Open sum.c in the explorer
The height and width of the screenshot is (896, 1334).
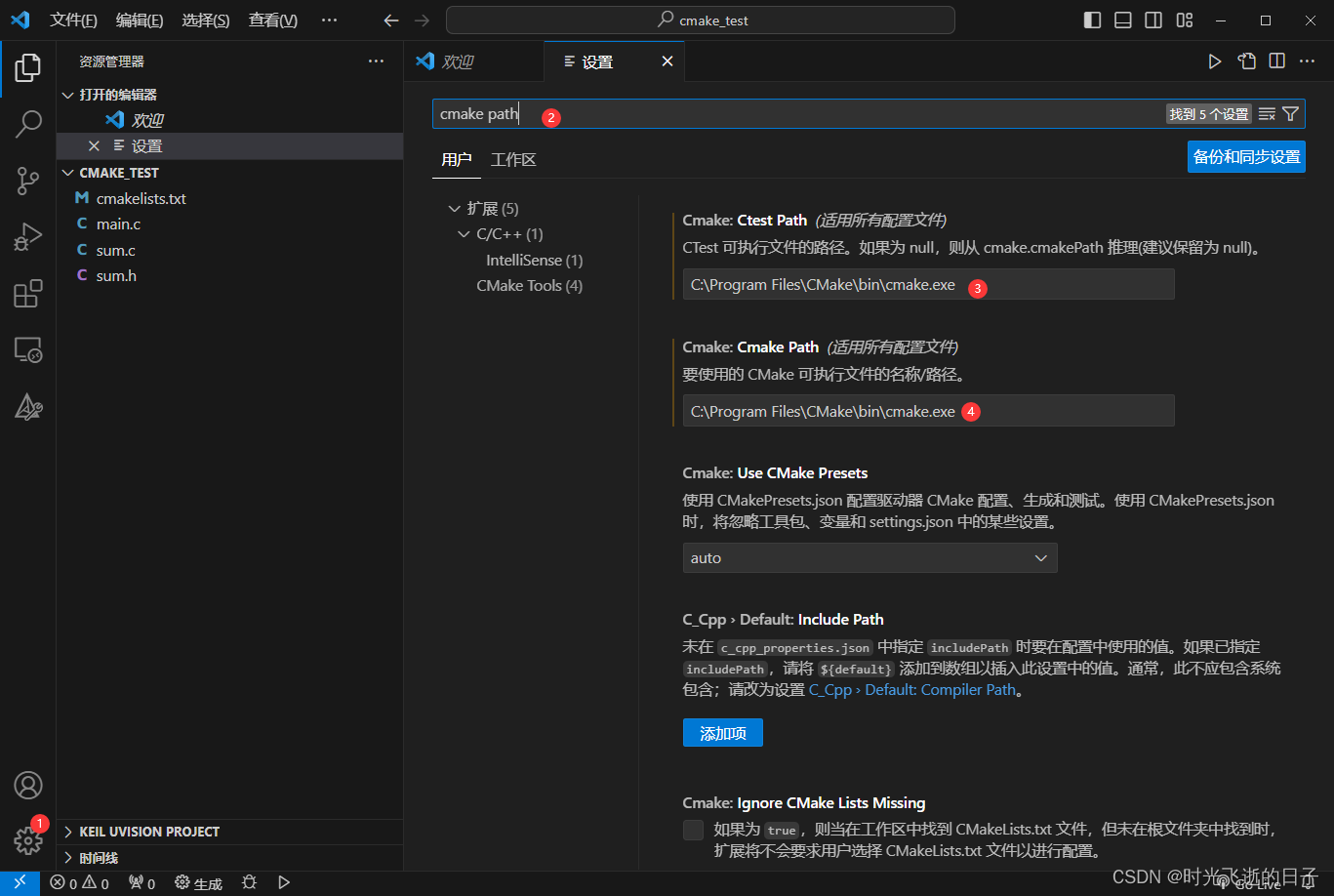(x=229, y=250)
